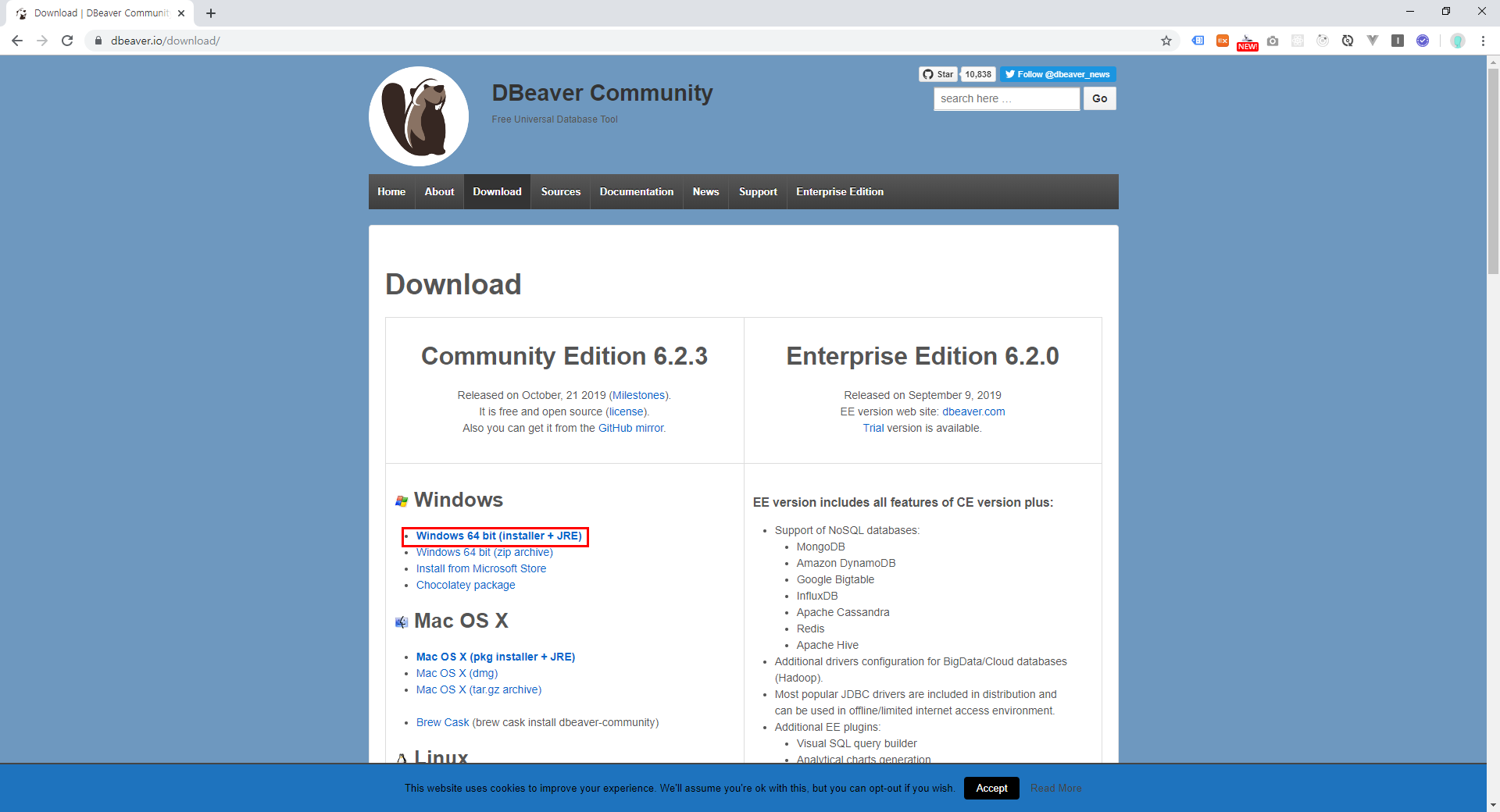1500x812 pixels.
Task: Bookmark this page with the star icon
Action: 1166,41
